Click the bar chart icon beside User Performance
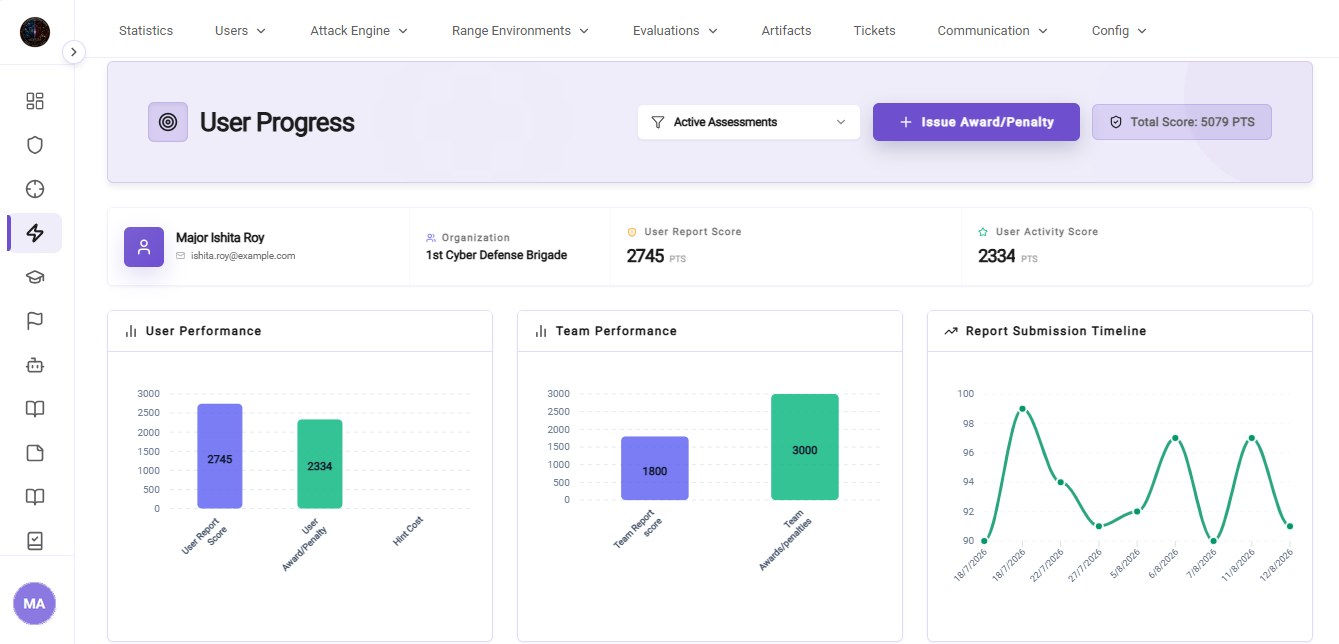 click(x=131, y=331)
